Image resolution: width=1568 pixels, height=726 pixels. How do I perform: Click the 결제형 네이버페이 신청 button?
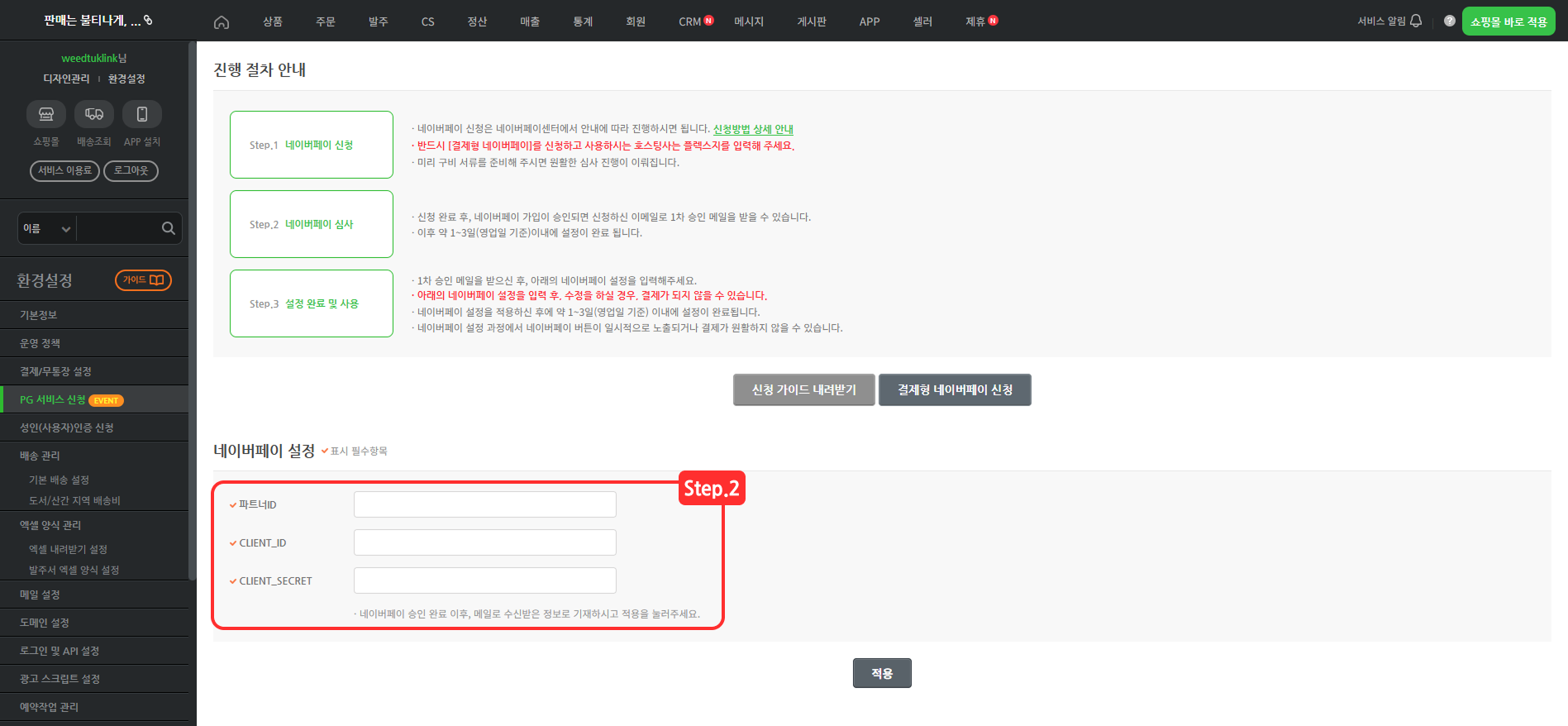point(955,389)
